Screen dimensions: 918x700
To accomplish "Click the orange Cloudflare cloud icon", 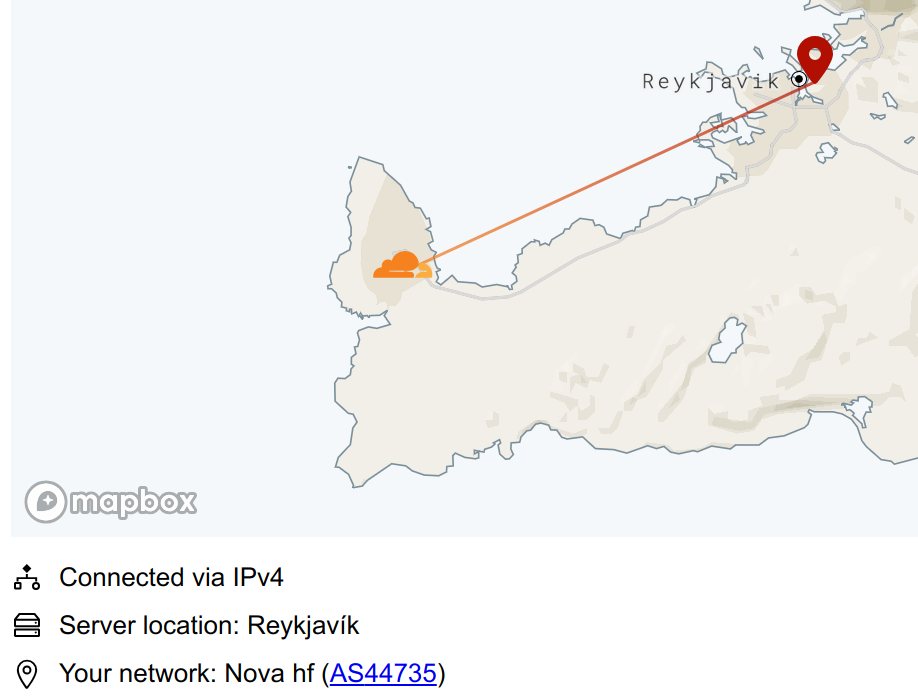I will coord(402,266).
